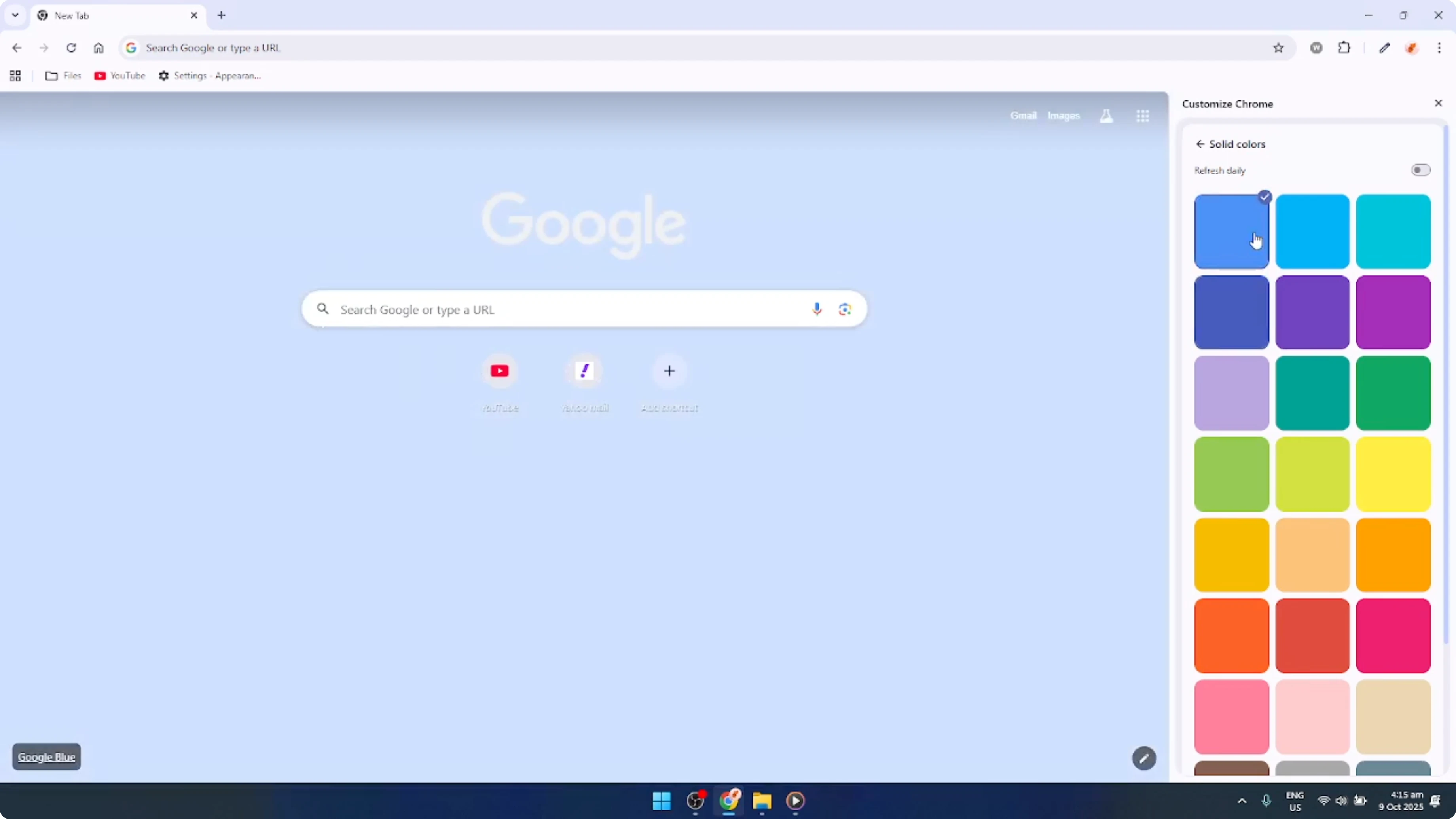
Task: Click the Chrome profile avatar icon
Action: (x=1412, y=47)
